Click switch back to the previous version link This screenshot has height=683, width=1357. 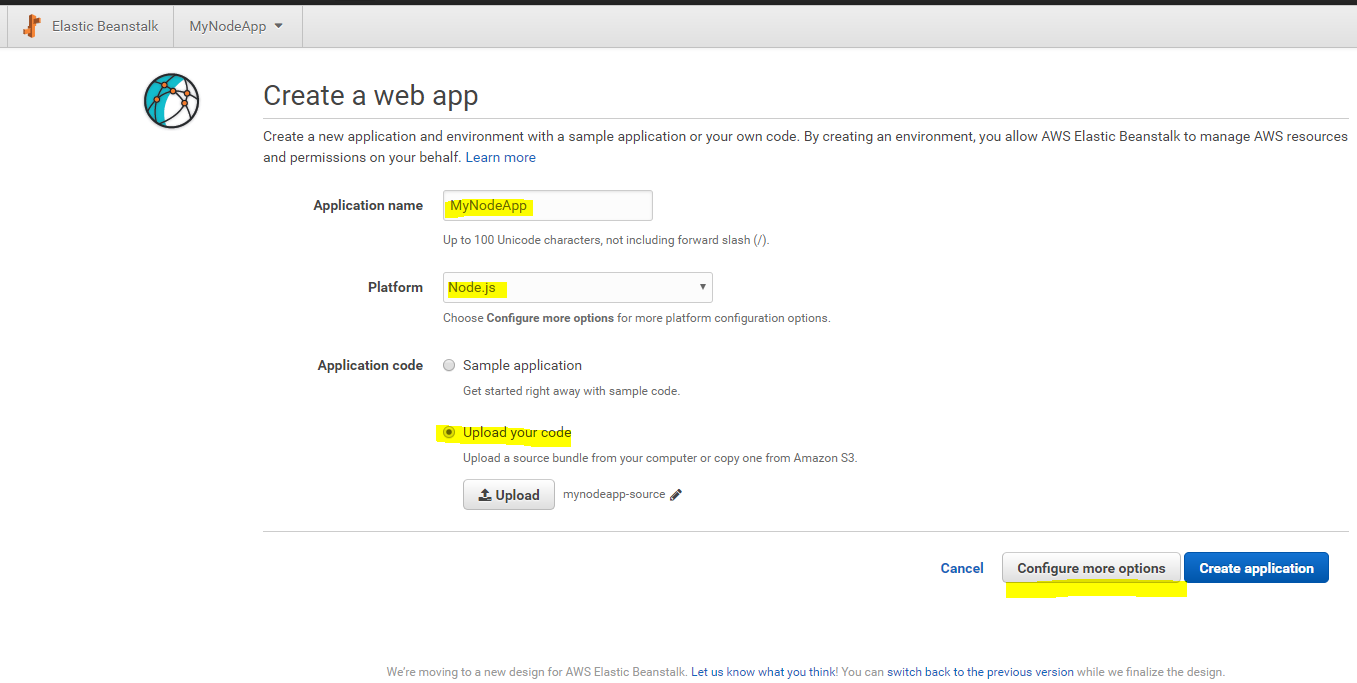pos(980,672)
